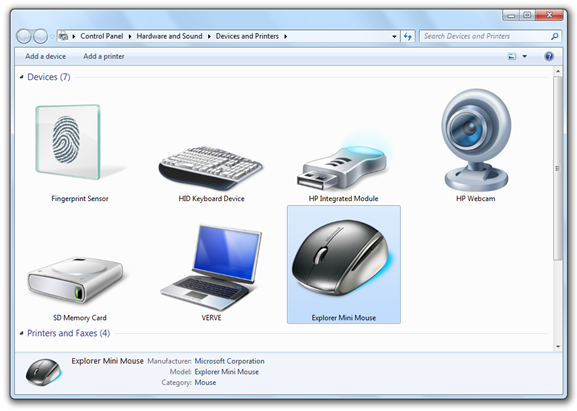Click the Printers and Faxes (4) header
Screen dimensions: 577x411
click(68, 333)
